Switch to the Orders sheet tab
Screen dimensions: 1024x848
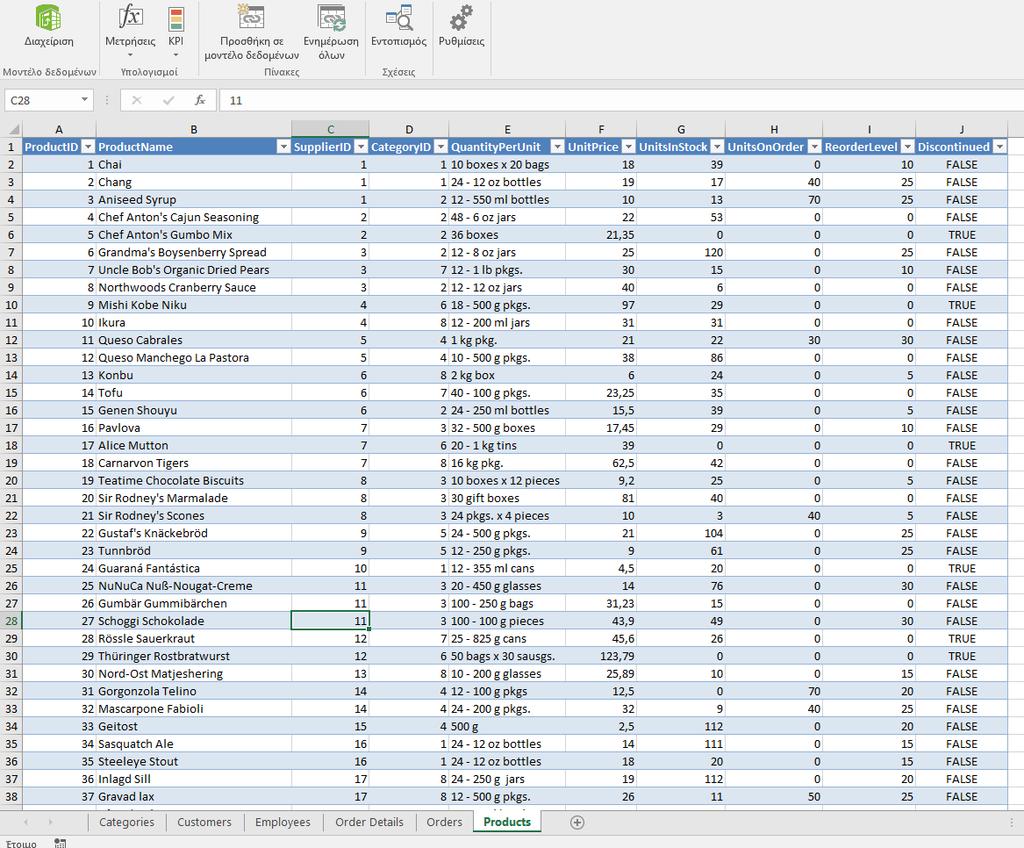[x=444, y=822]
